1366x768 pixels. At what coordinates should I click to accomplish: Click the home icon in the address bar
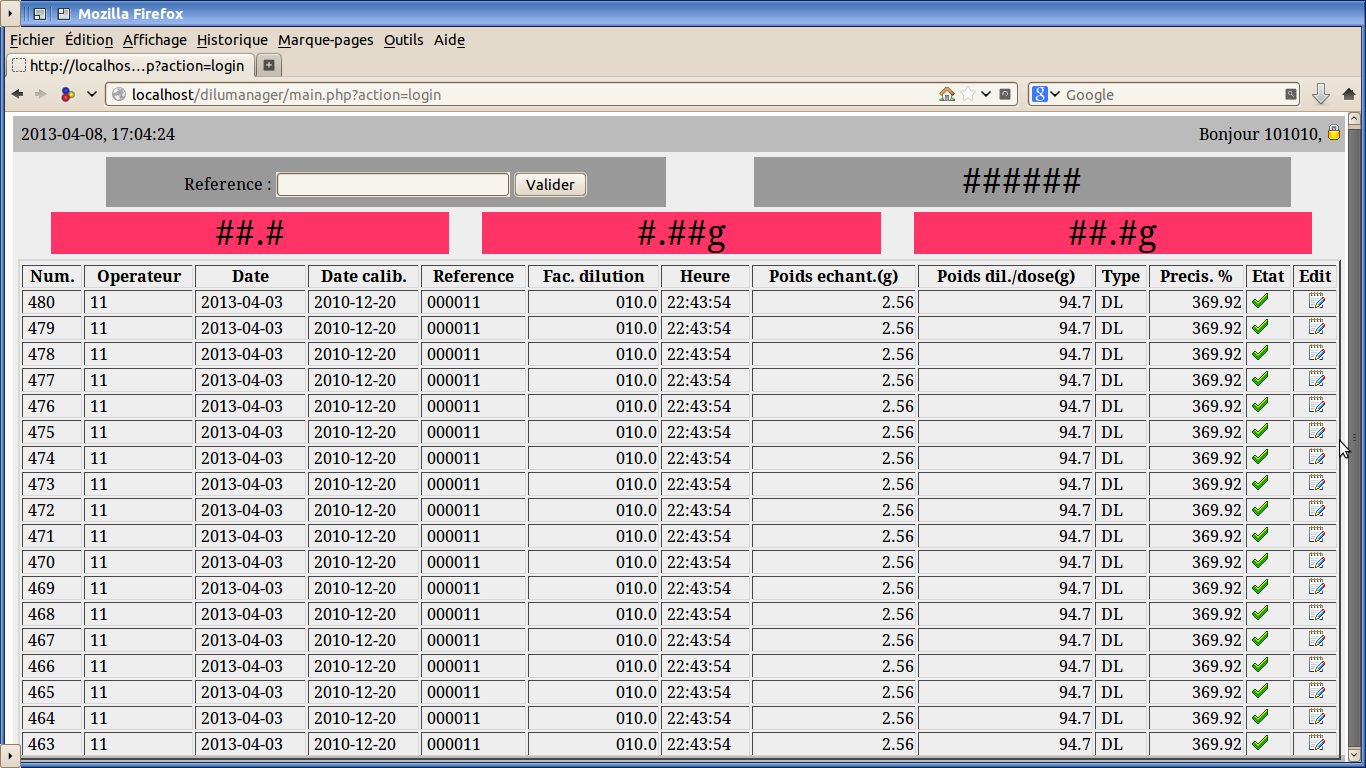(x=946, y=94)
